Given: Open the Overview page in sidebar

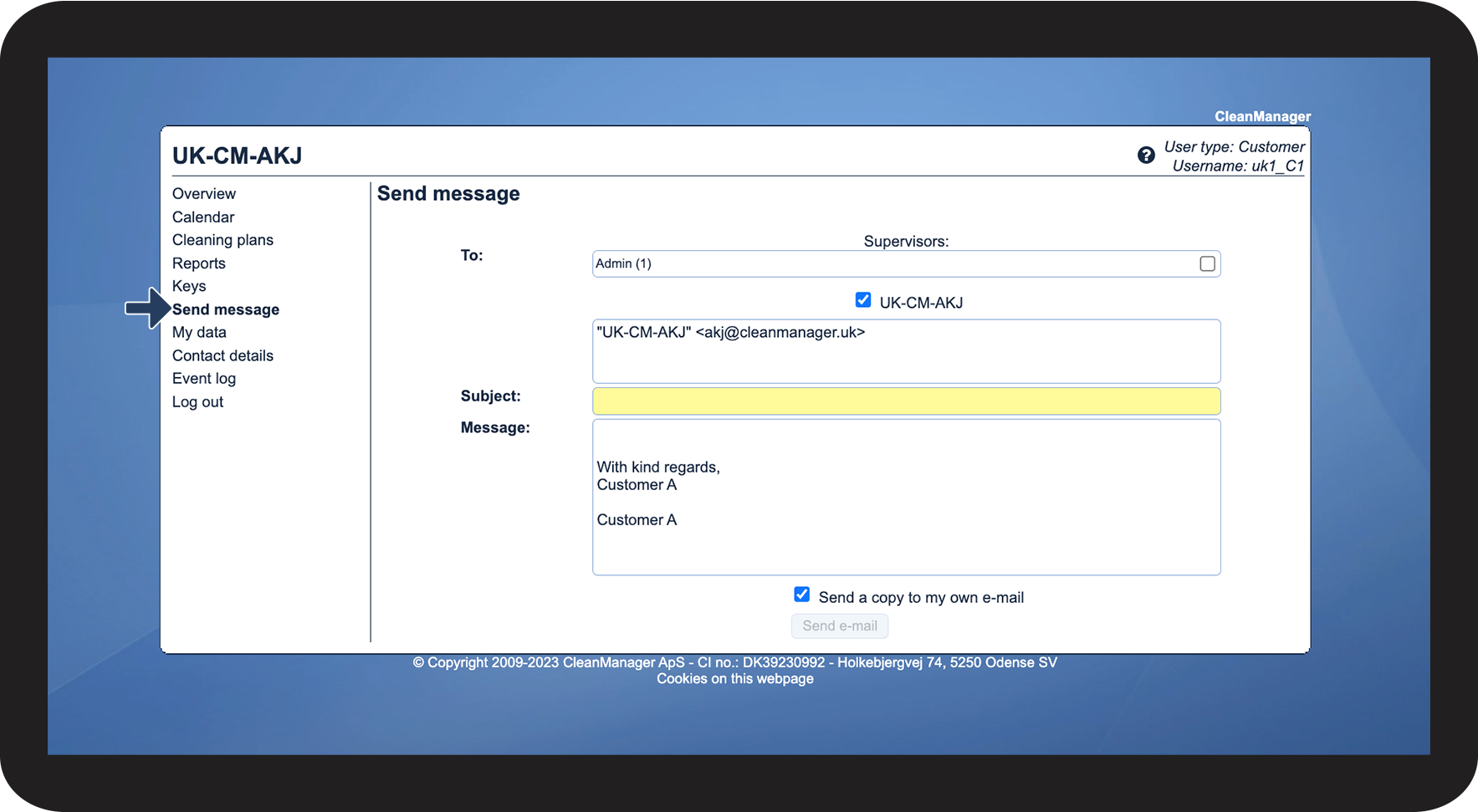Looking at the screenshot, I should [x=204, y=193].
